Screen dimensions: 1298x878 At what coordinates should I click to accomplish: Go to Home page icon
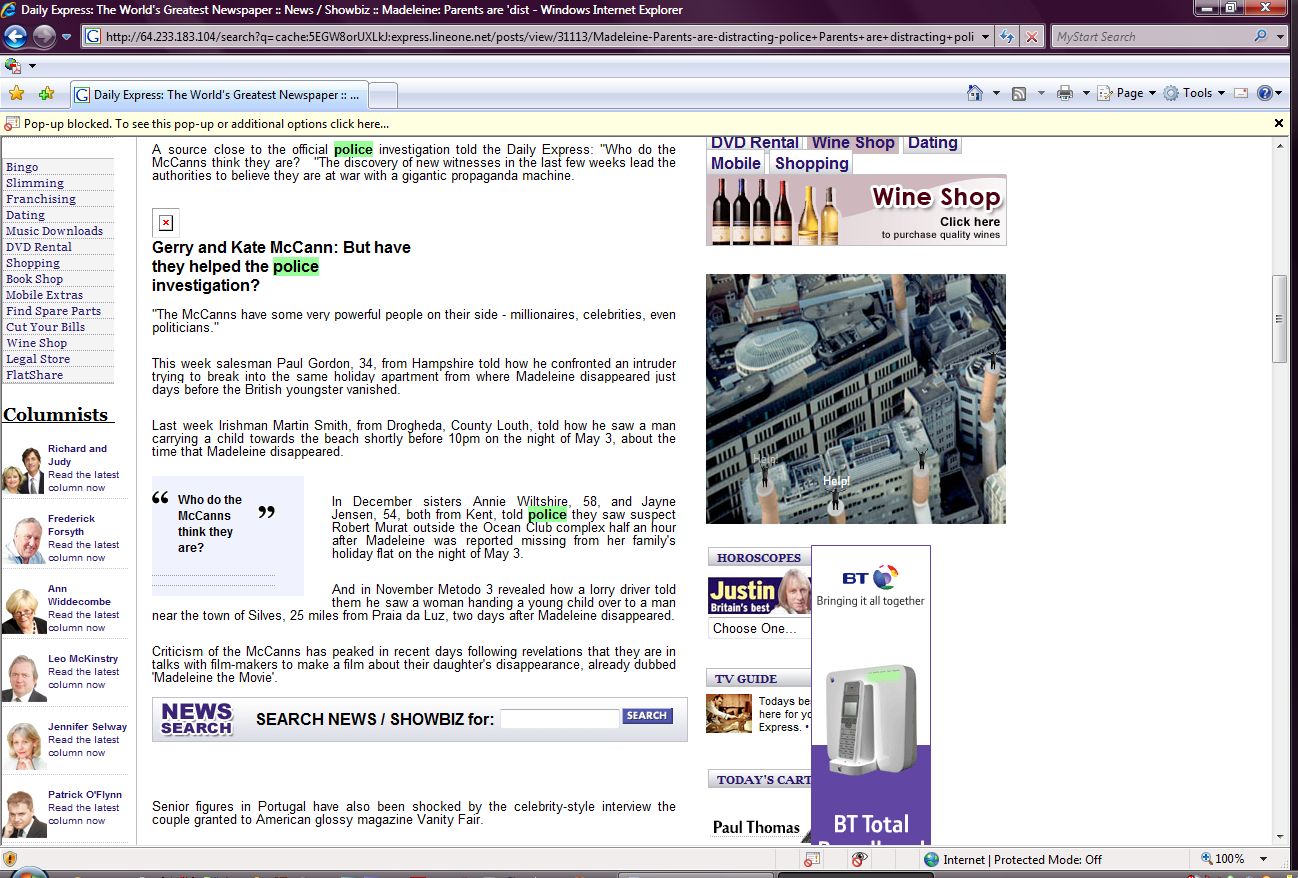point(975,93)
